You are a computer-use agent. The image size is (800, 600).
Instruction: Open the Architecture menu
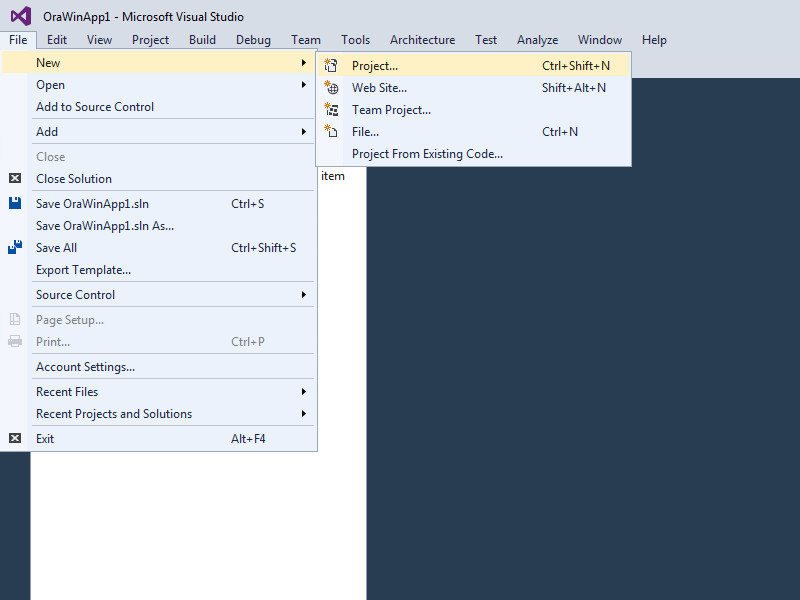422,40
